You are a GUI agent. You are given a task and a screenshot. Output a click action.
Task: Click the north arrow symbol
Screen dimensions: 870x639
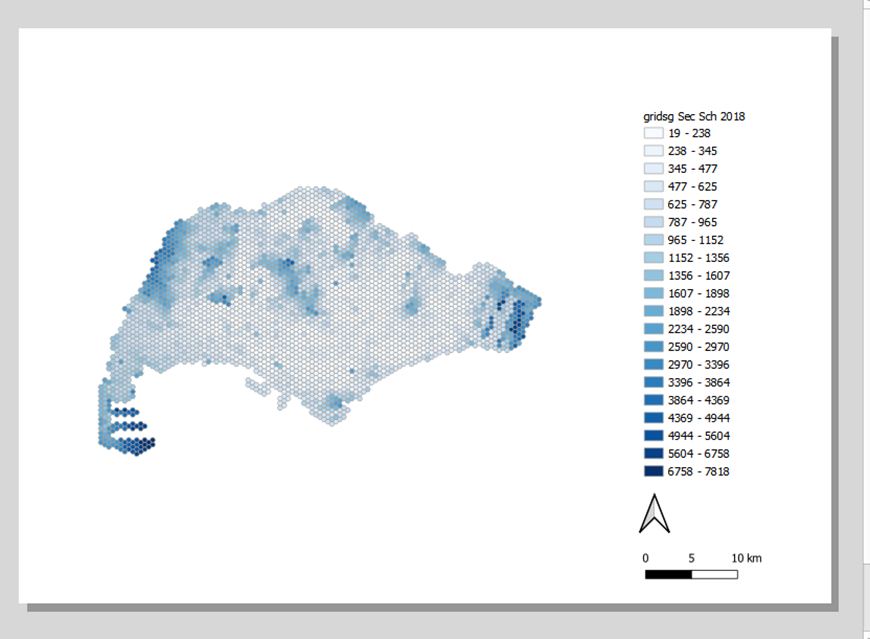[654, 514]
